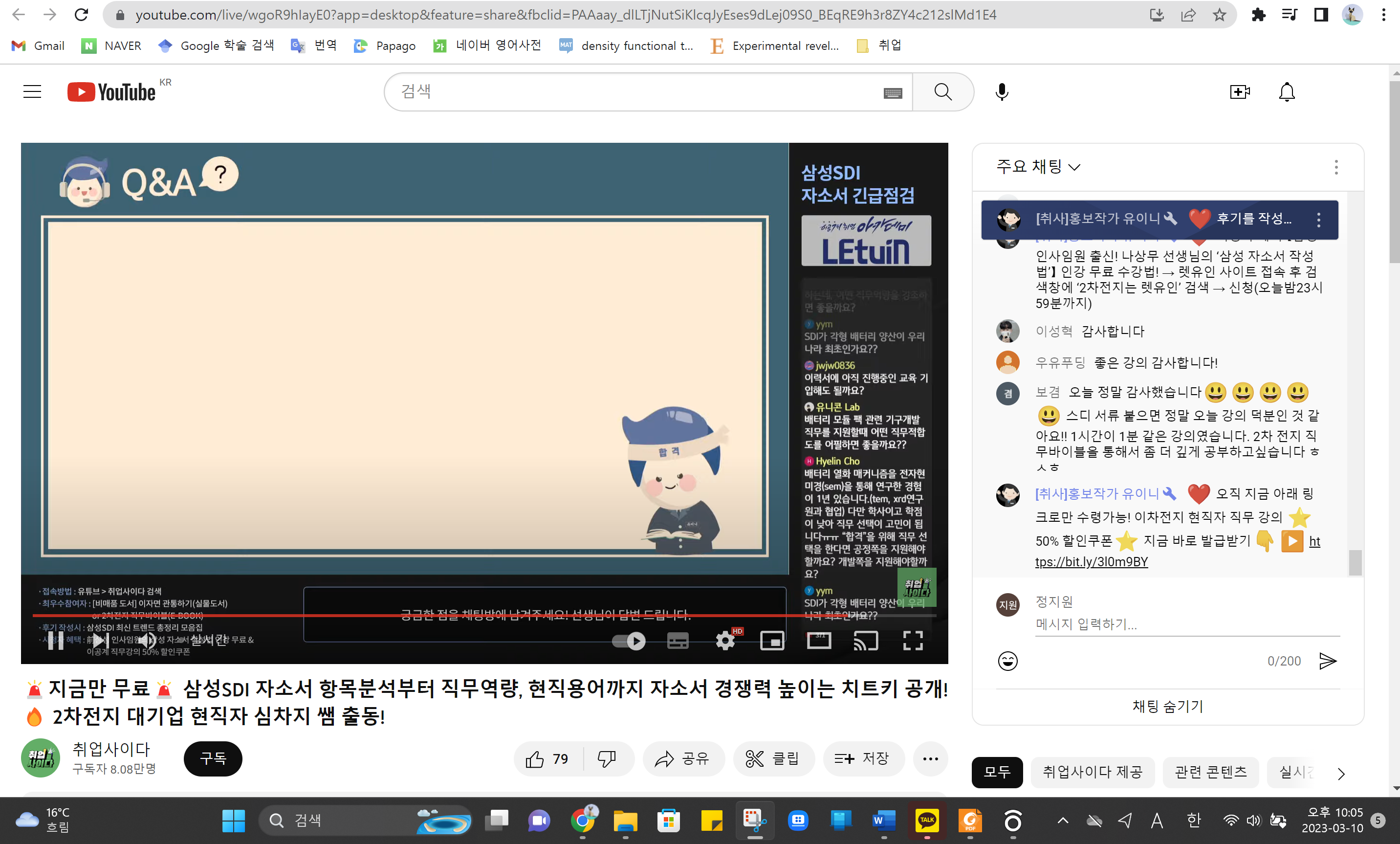The height and width of the screenshot is (844, 1400).
Task: Go back in browser history
Action: pos(19,15)
